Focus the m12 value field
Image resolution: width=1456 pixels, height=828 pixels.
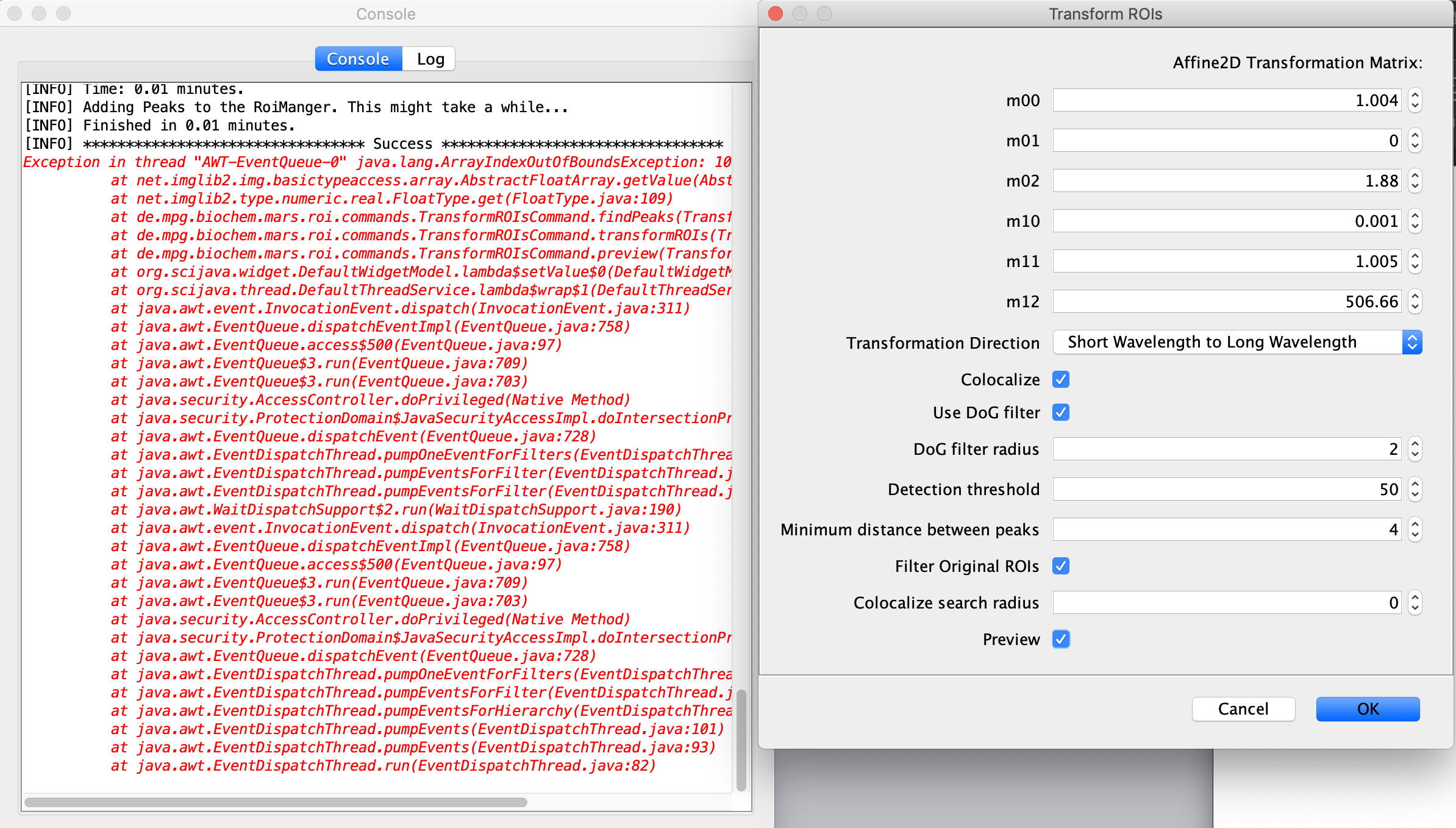(x=1227, y=301)
